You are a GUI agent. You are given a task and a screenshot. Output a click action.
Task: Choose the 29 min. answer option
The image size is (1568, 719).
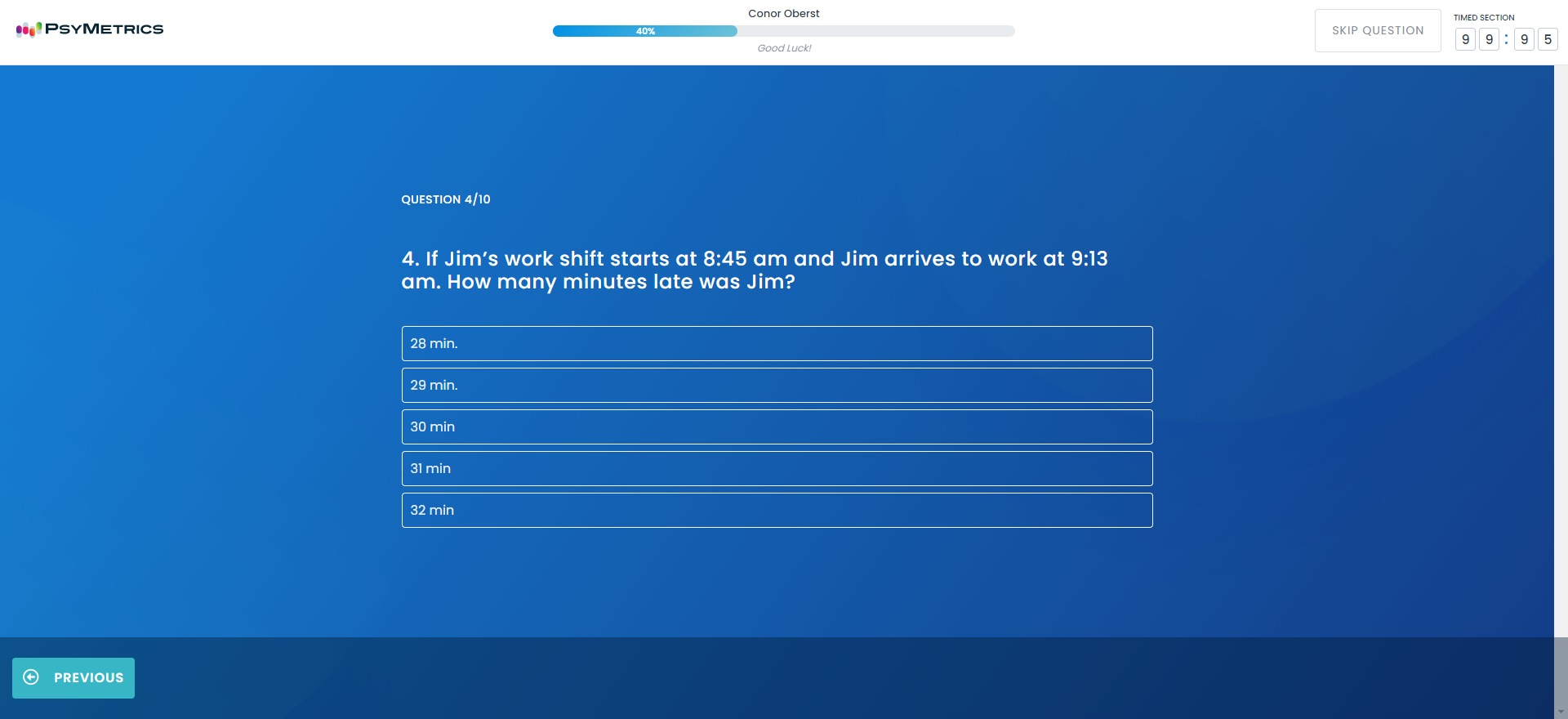coord(777,386)
